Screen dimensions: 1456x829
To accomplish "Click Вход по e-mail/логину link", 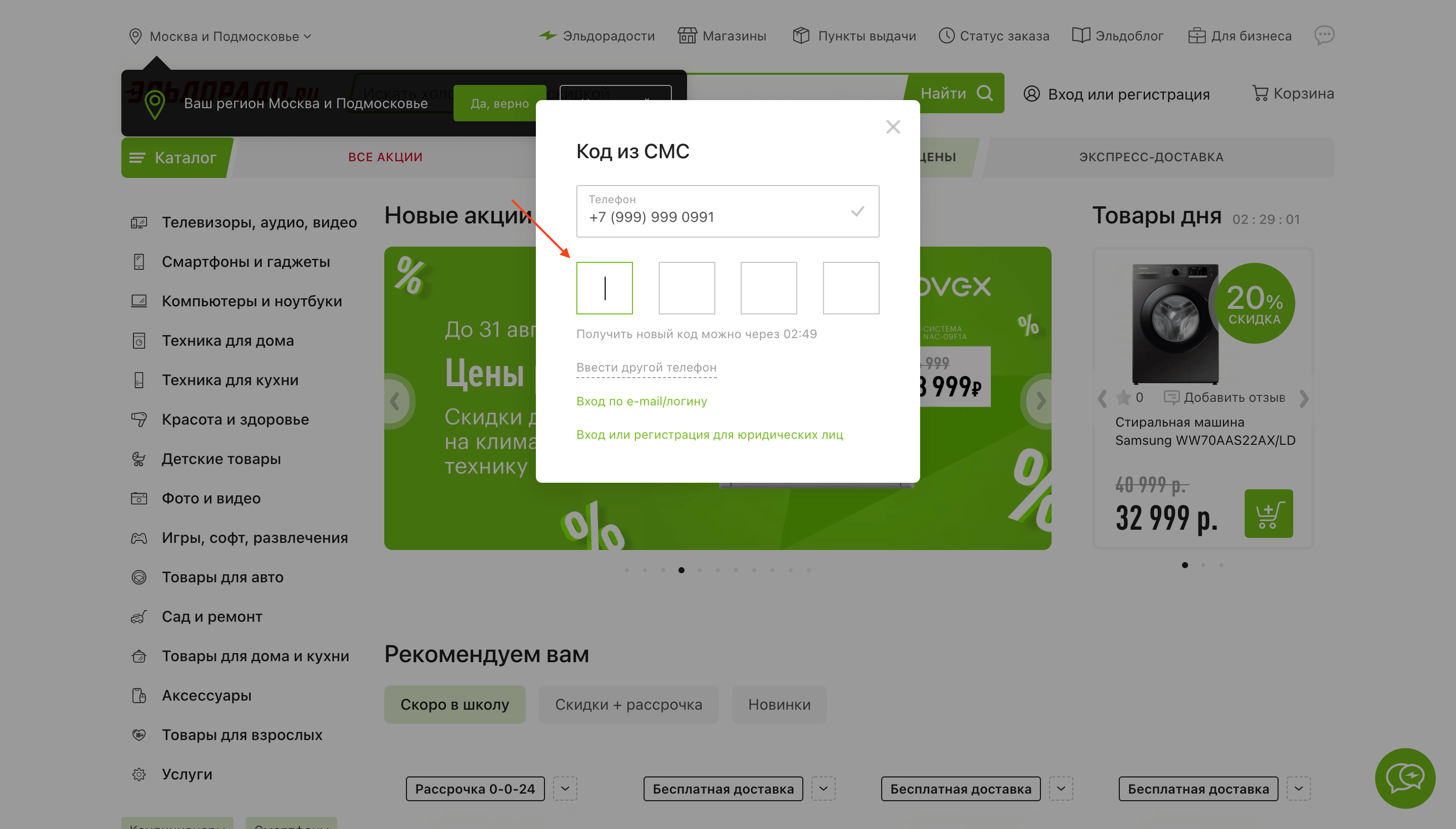I will [x=641, y=400].
